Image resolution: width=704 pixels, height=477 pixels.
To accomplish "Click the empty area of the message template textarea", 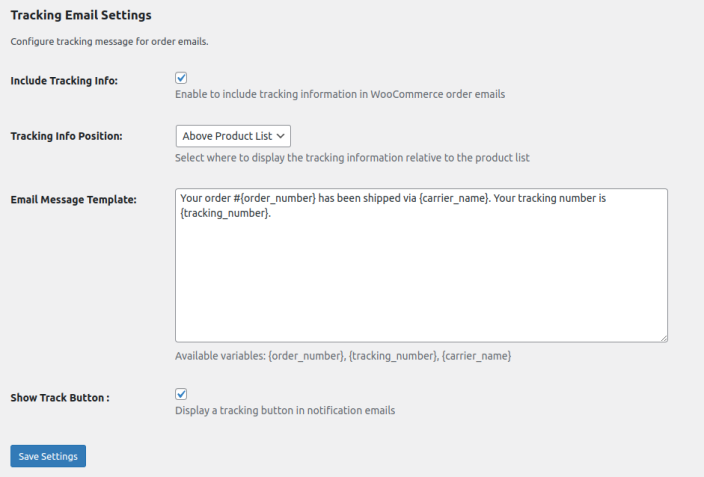I will click(420, 280).
